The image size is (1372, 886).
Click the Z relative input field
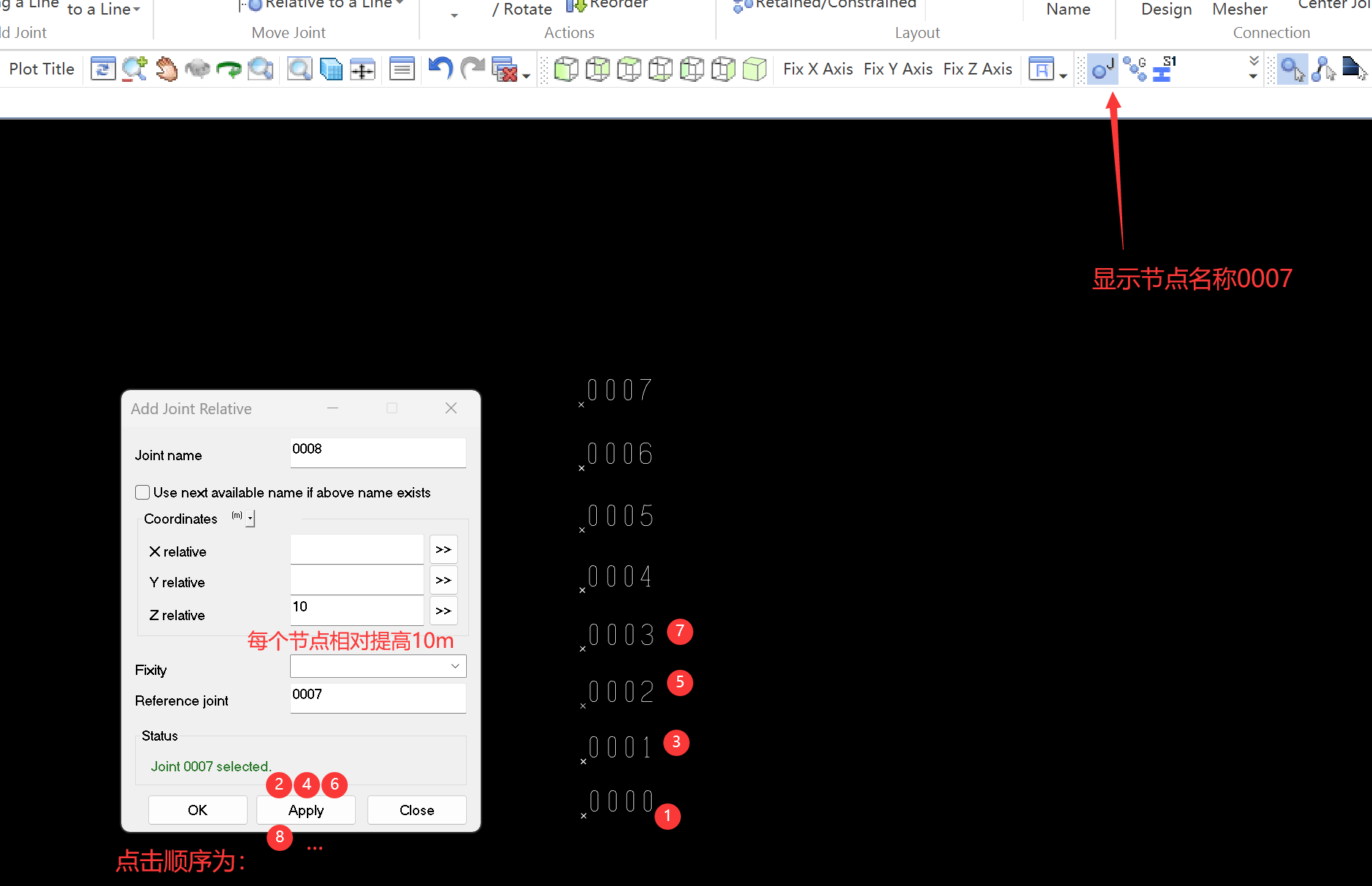(357, 610)
